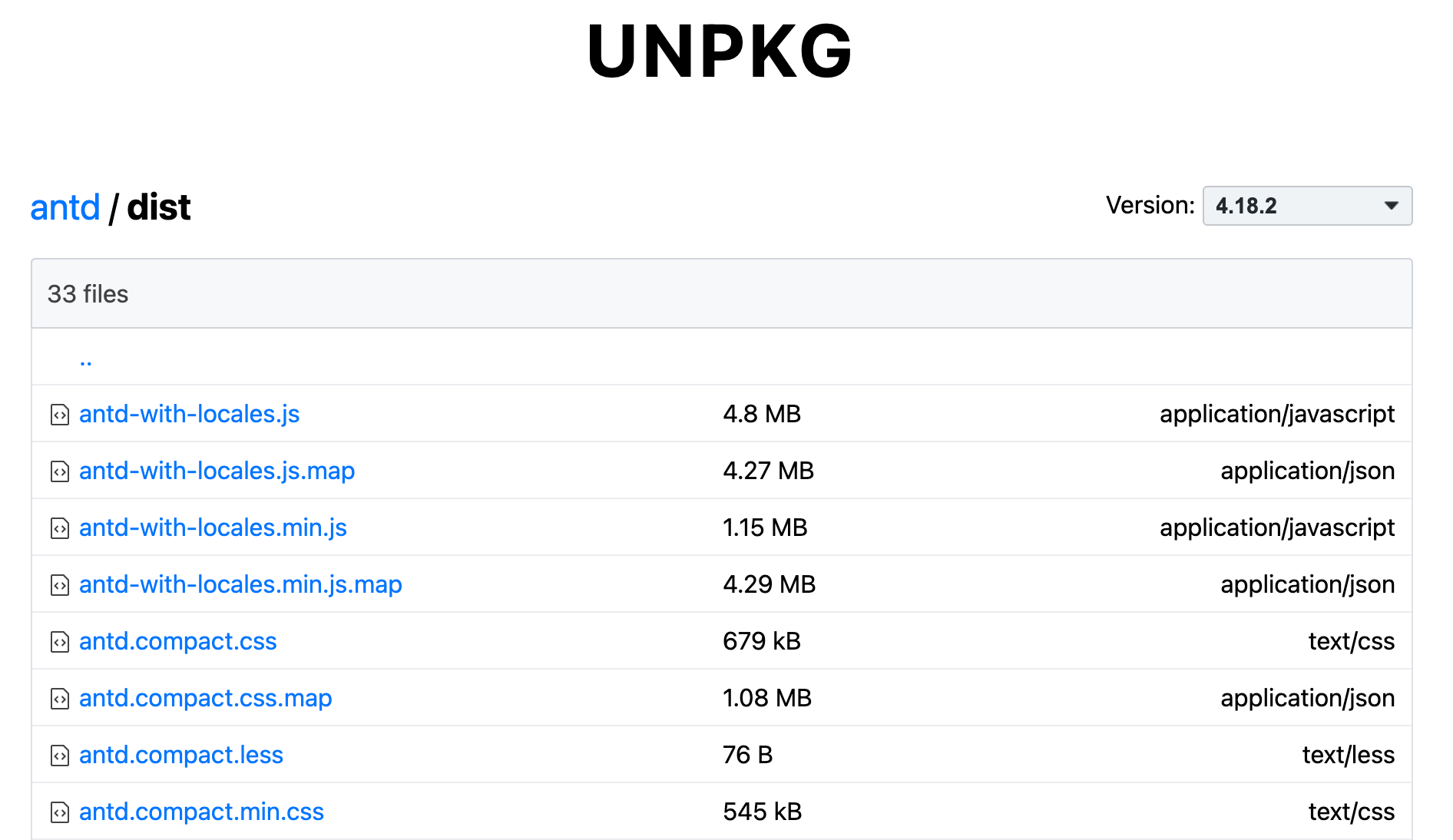The width and height of the screenshot is (1453, 840).
Task: Open the antd-with-locales.js file link
Action: click(x=189, y=414)
